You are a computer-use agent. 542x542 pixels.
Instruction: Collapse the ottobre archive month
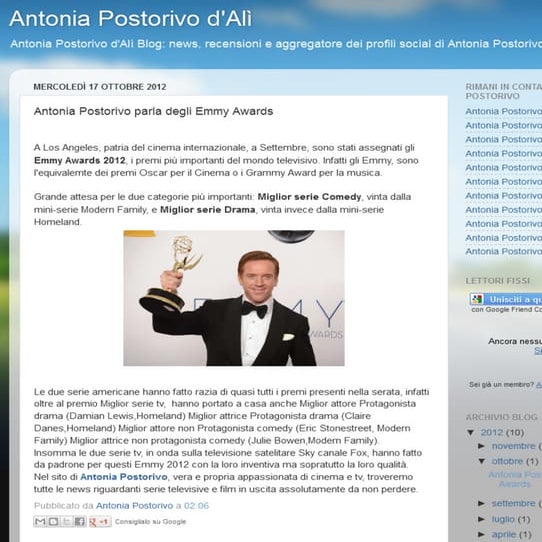482,461
